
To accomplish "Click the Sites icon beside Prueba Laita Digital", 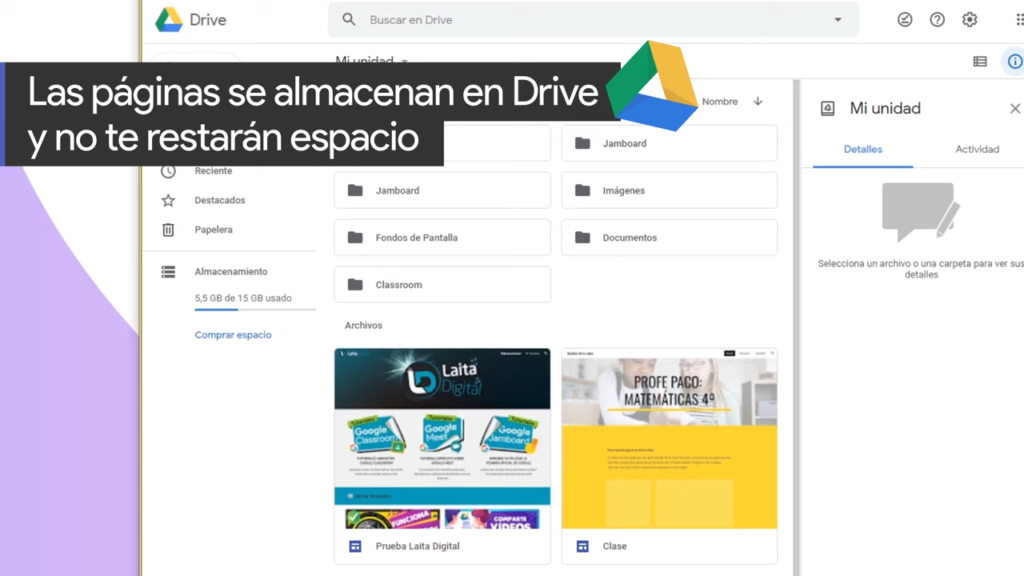I will pyautogui.click(x=355, y=546).
